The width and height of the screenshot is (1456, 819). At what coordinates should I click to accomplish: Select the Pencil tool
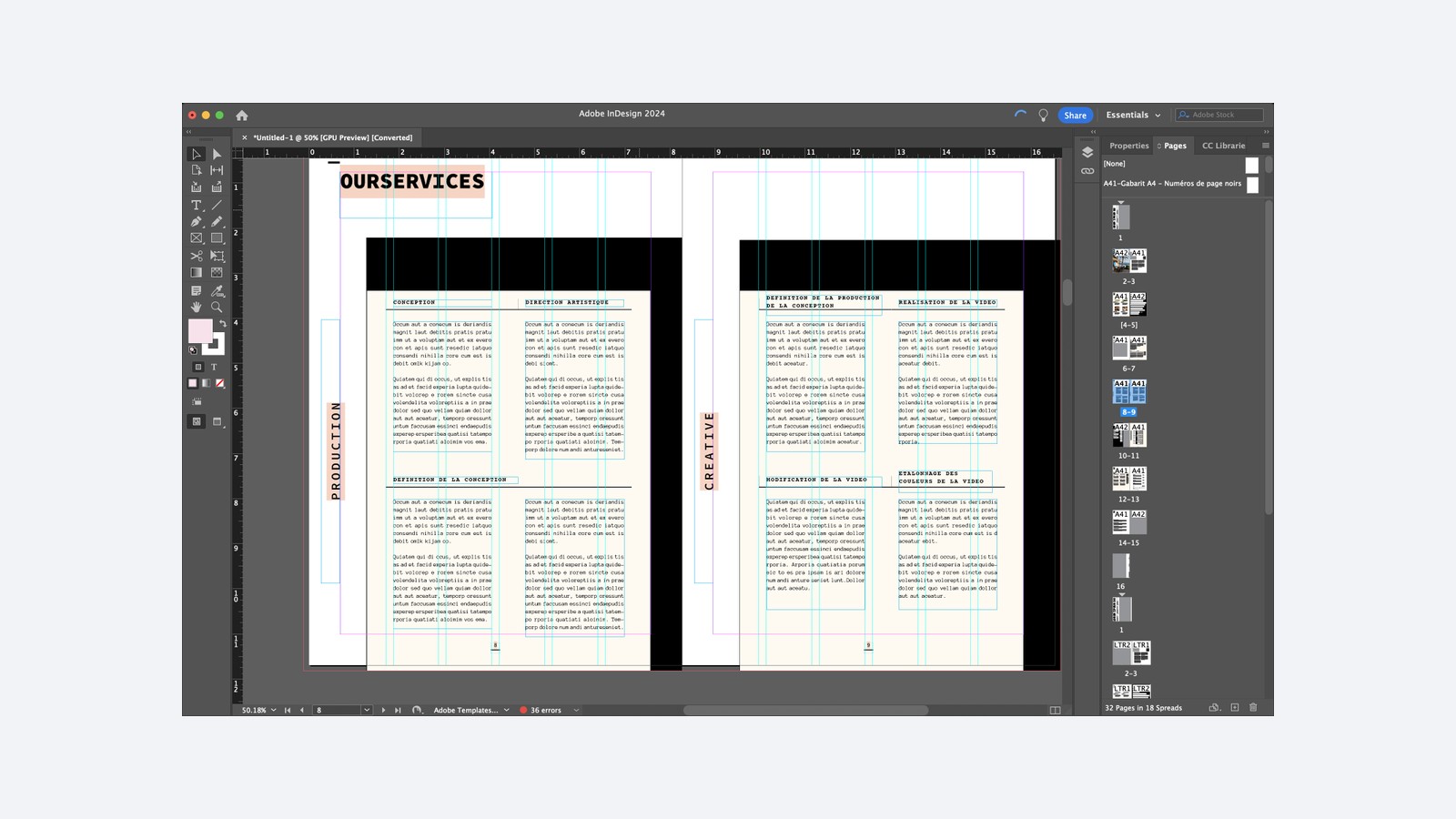[x=217, y=221]
